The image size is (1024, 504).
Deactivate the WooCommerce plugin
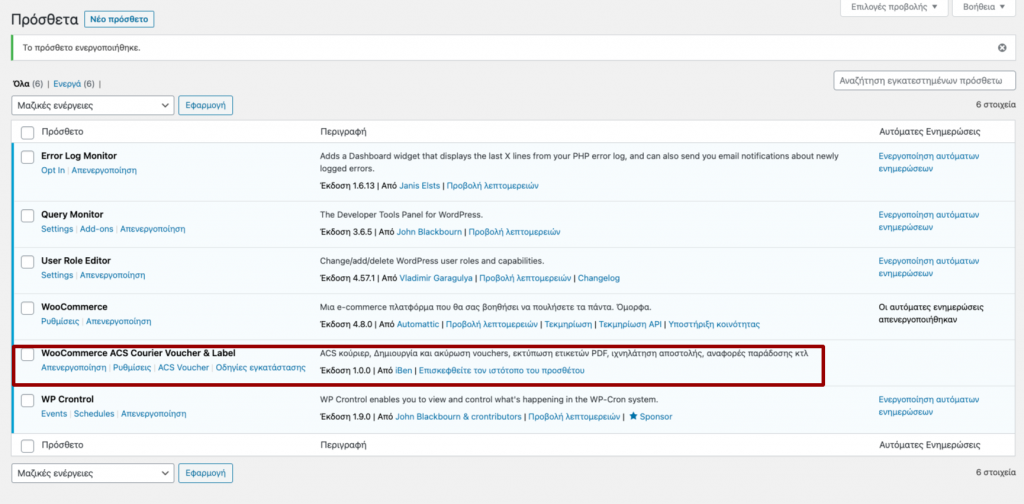click(x=119, y=321)
